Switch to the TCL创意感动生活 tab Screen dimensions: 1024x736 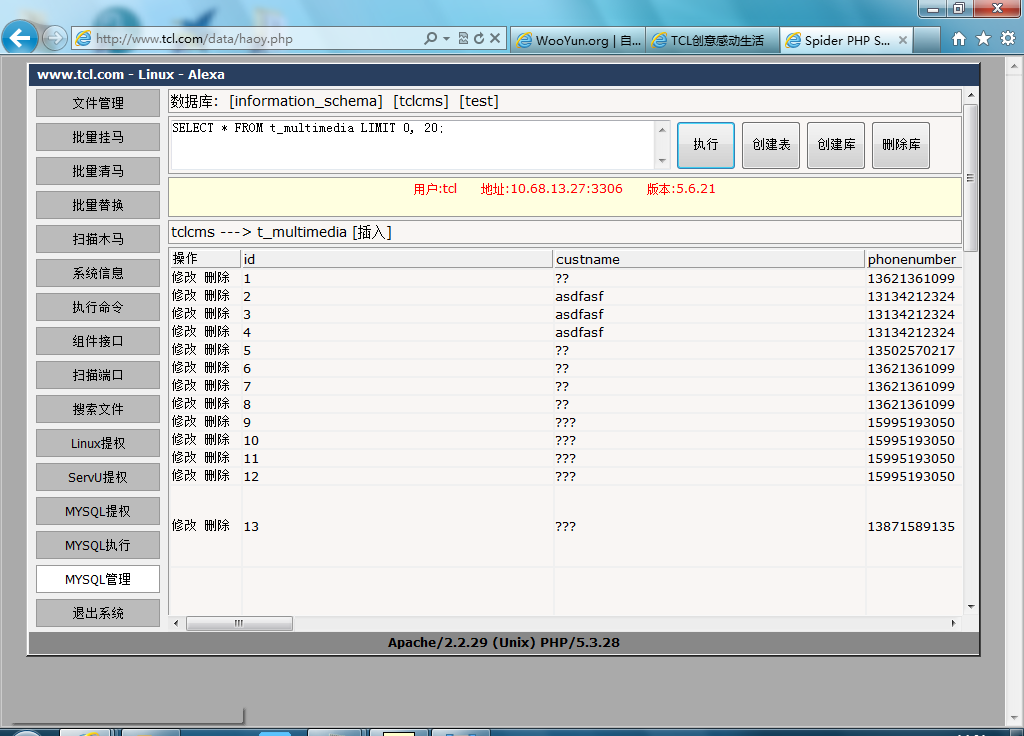[712, 40]
